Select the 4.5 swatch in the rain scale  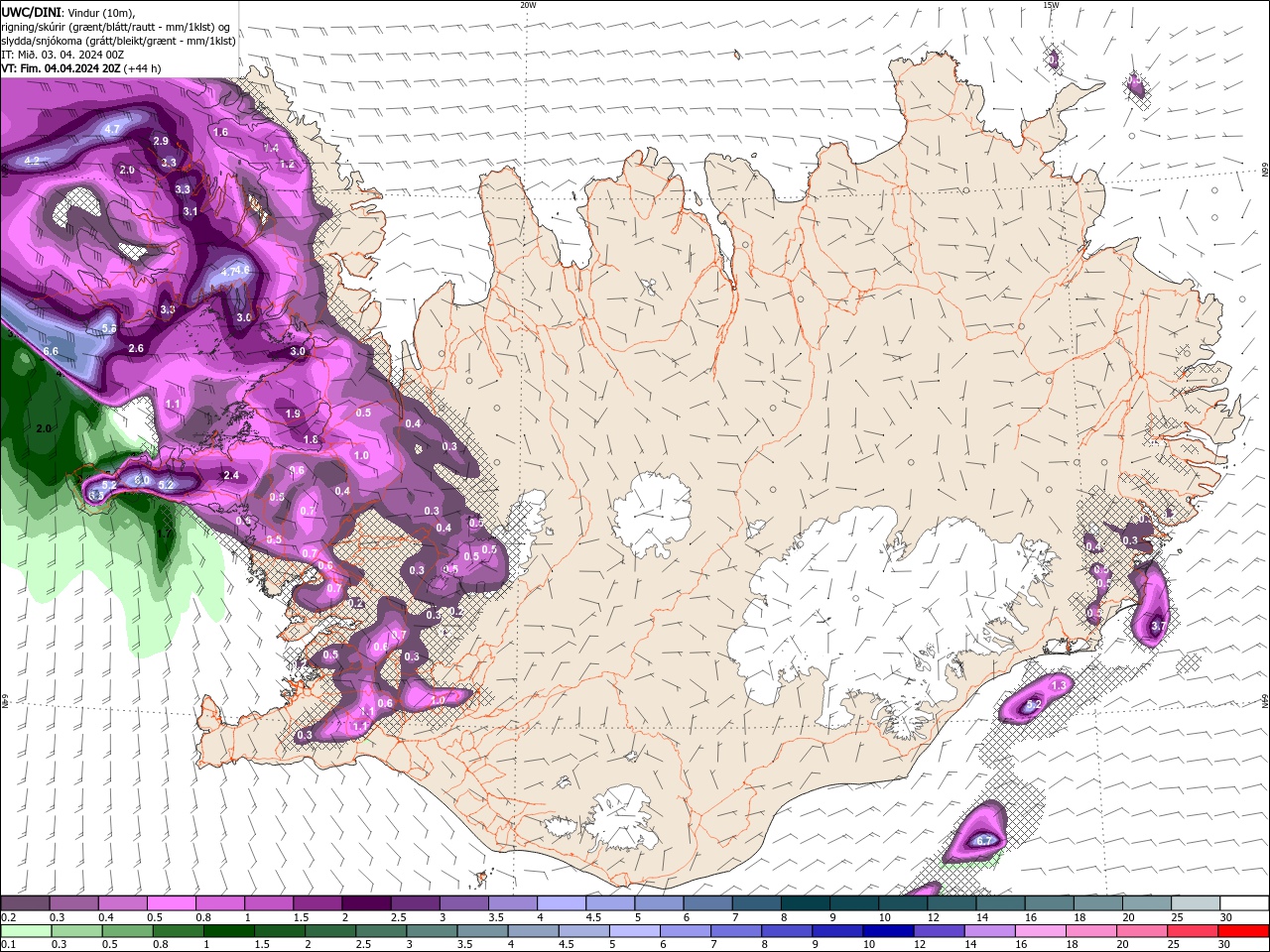[x=583, y=931]
